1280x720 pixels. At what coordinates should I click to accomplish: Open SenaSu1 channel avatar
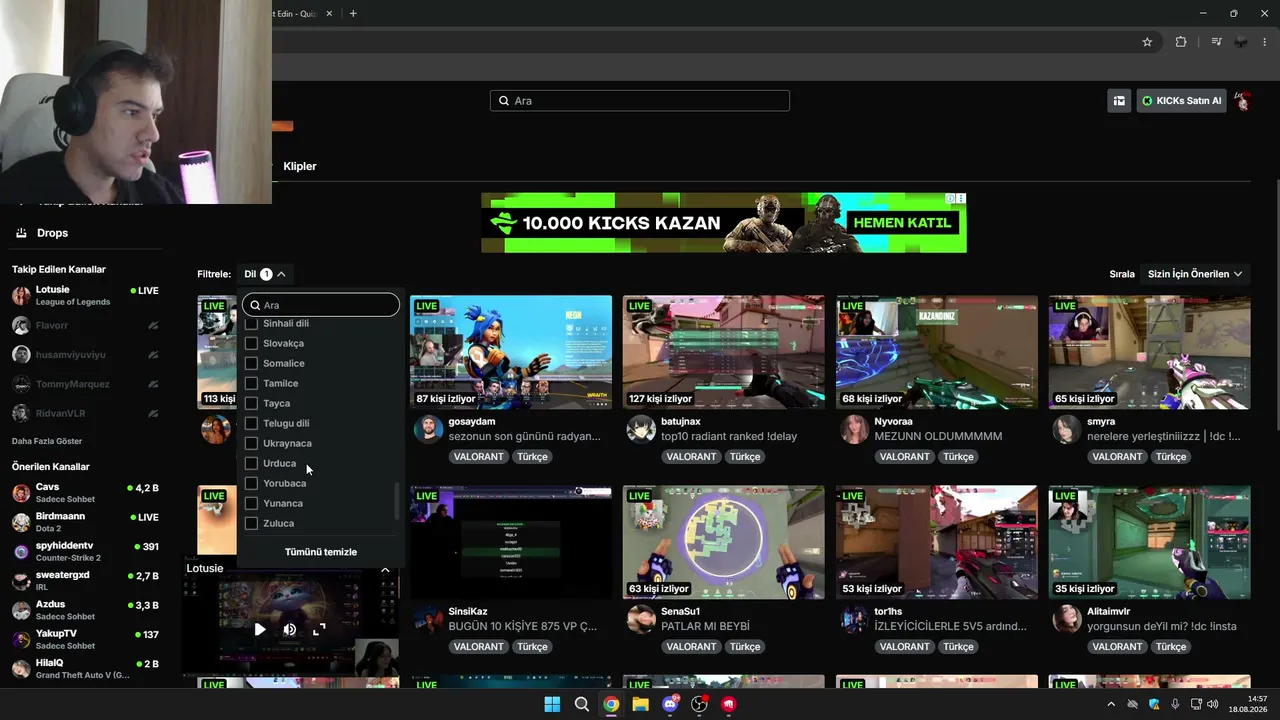click(641, 620)
